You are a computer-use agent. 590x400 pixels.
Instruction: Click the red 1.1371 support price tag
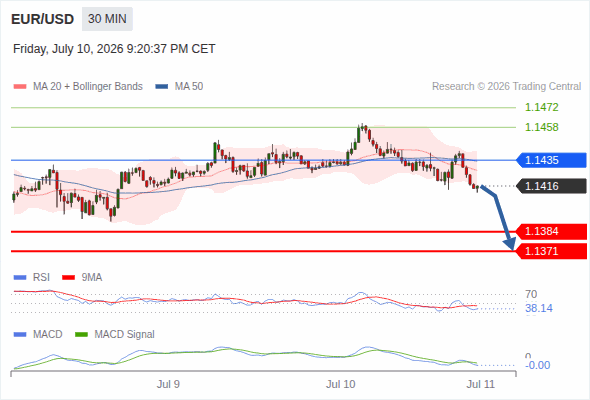click(551, 251)
